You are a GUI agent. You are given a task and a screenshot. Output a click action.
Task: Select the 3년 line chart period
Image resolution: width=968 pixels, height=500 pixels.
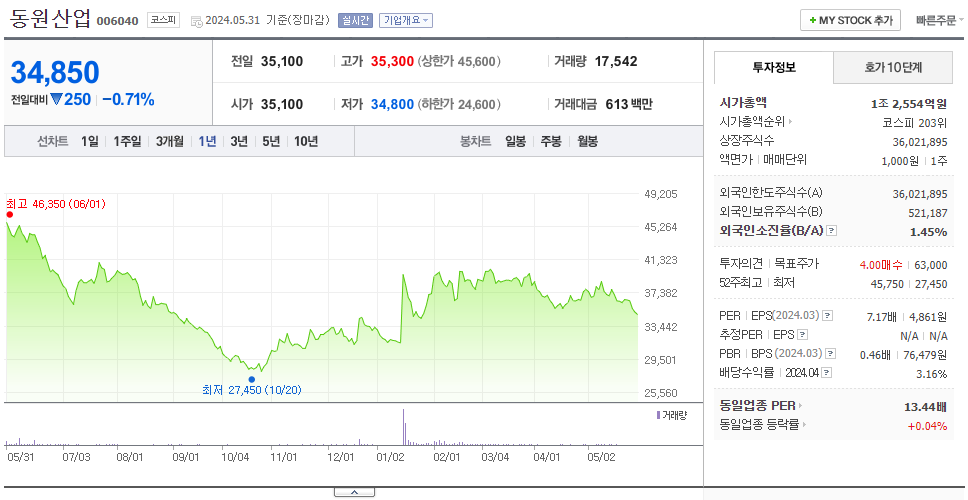coord(239,141)
